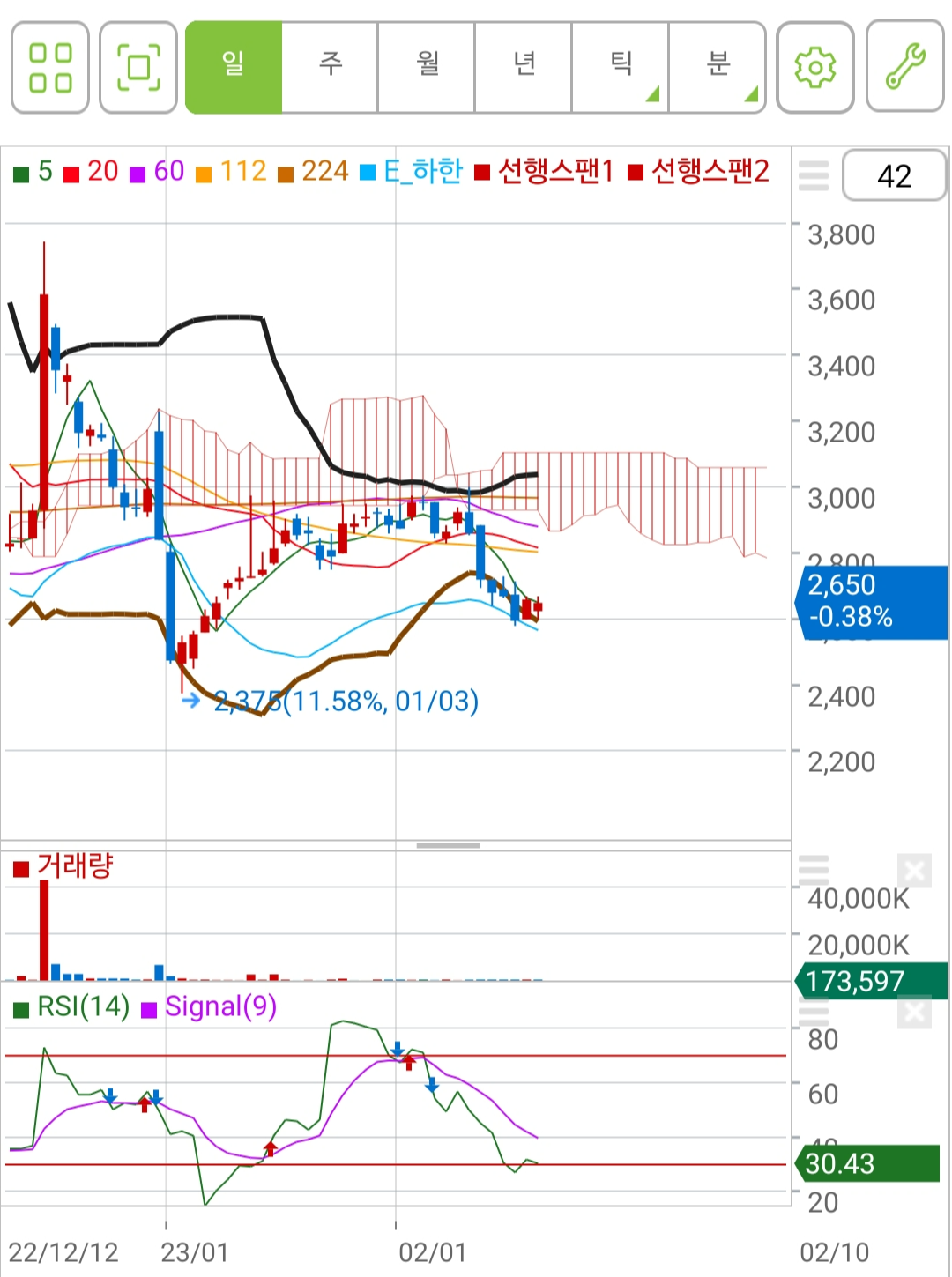Image resolution: width=952 pixels, height=1277 pixels.
Task: Click the 40,000K volume axis label
Action: click(x=859, y=898)
